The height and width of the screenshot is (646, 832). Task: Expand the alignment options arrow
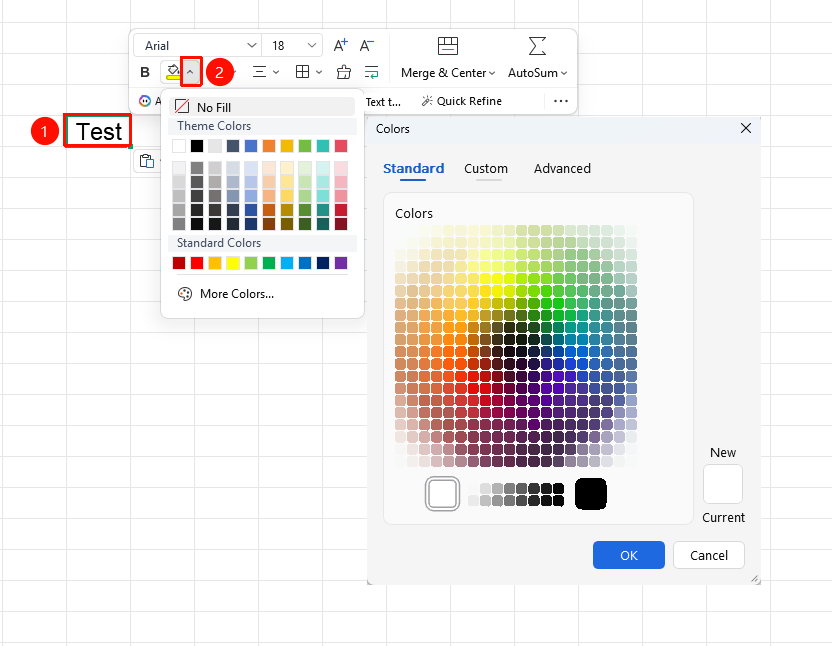[276, 72]
